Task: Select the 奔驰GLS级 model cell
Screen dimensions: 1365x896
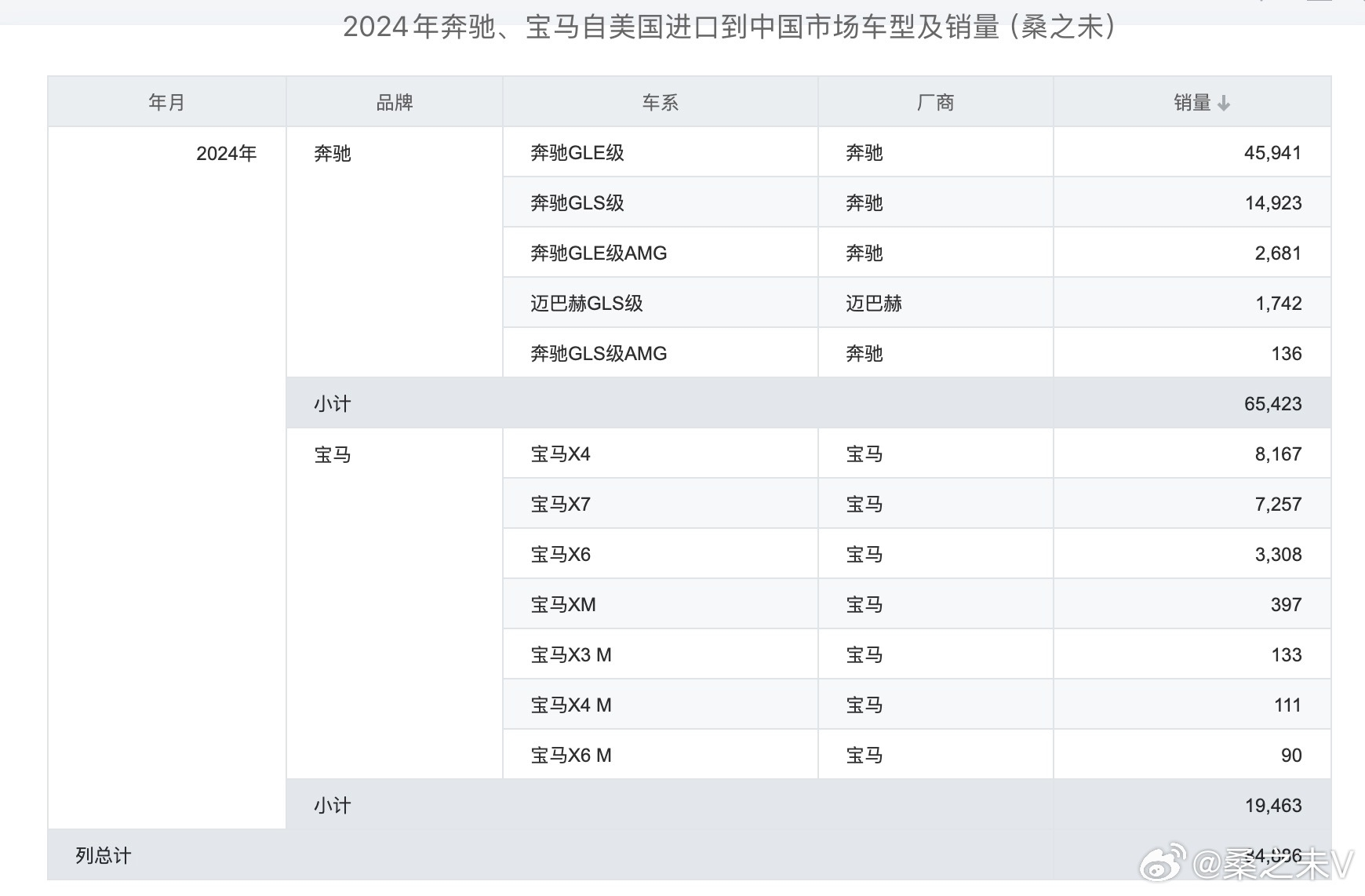Action: click(x=661, y=202)
